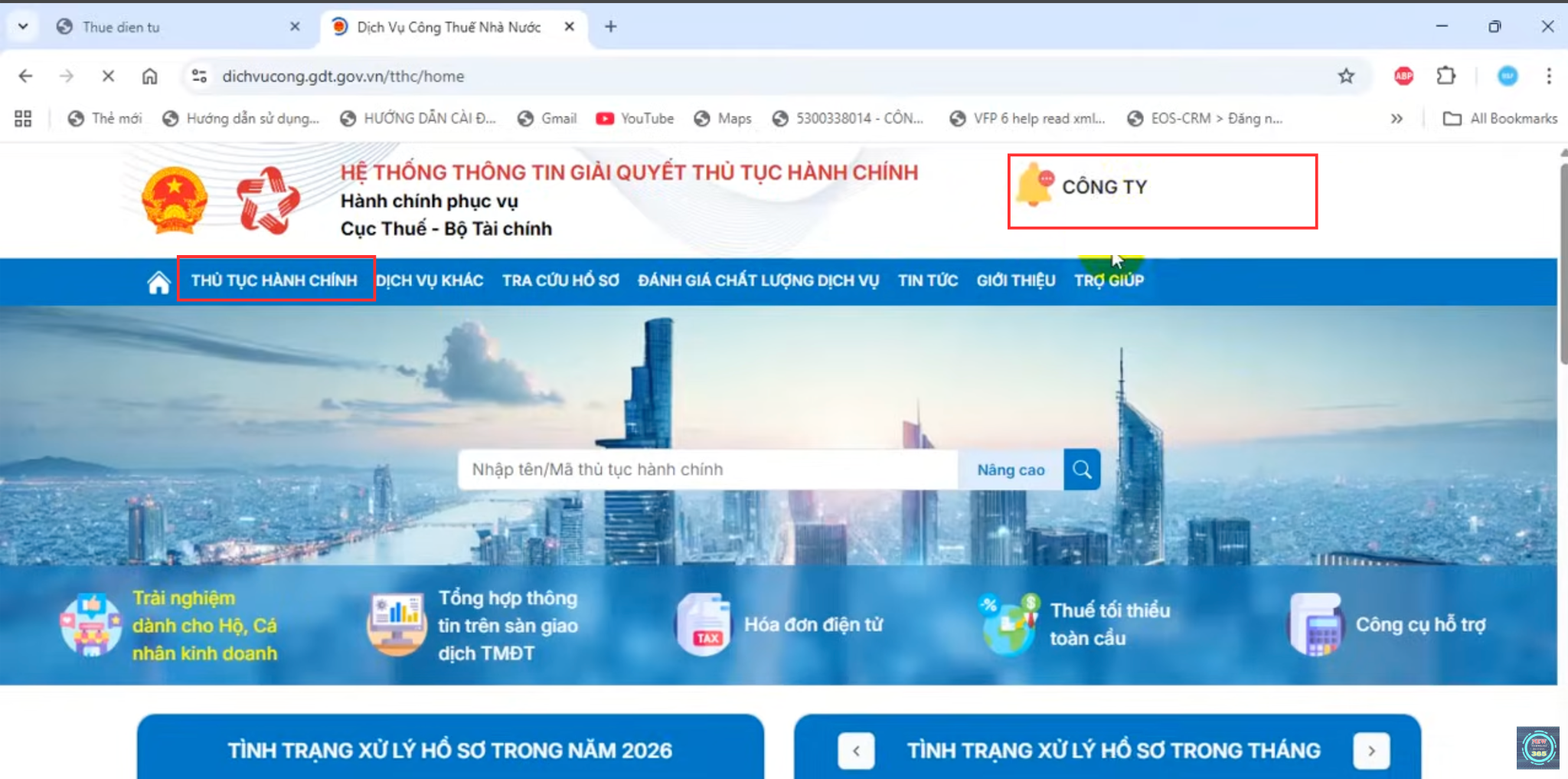Open the notification bell next to CÔNG TY
Viewport: 1568px width, 779px height.
coord(1035,185)
